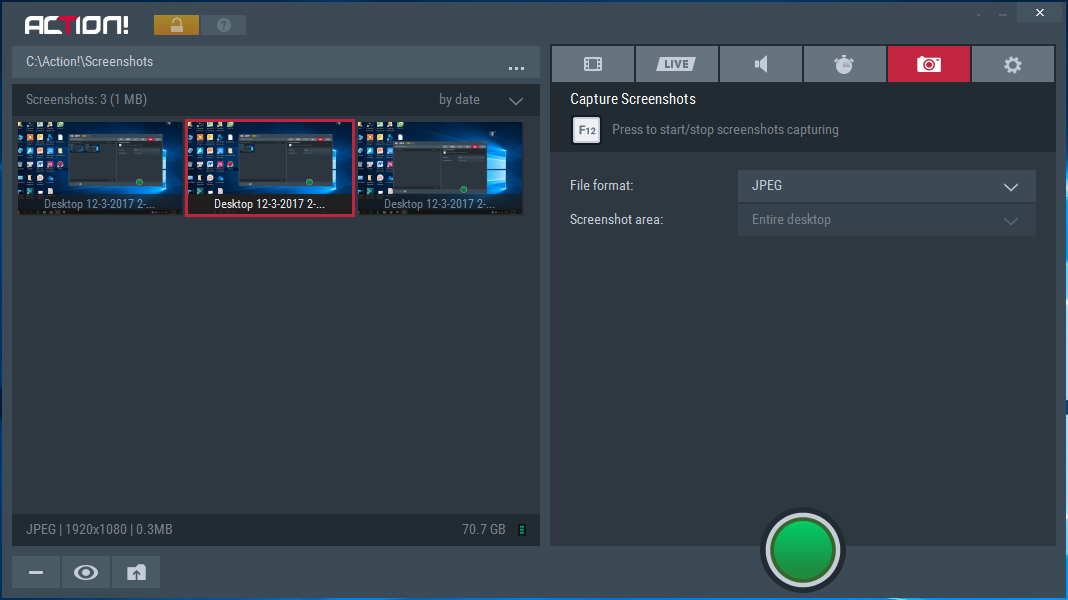Click the C:\Action!\Screenshots folder path
The image size is (1068, 600).
coord(90,62)
